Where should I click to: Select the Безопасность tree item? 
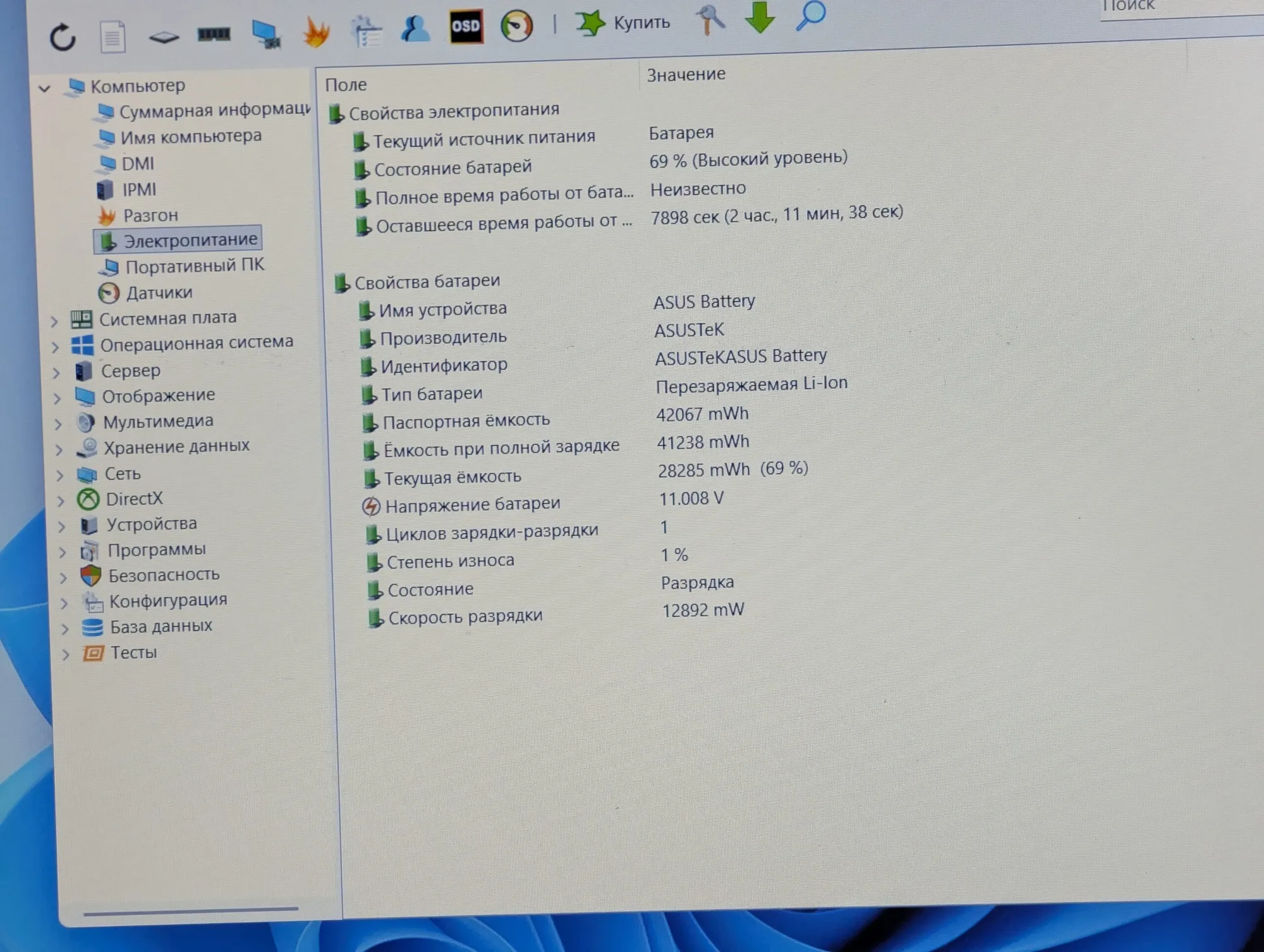(150, 575)
